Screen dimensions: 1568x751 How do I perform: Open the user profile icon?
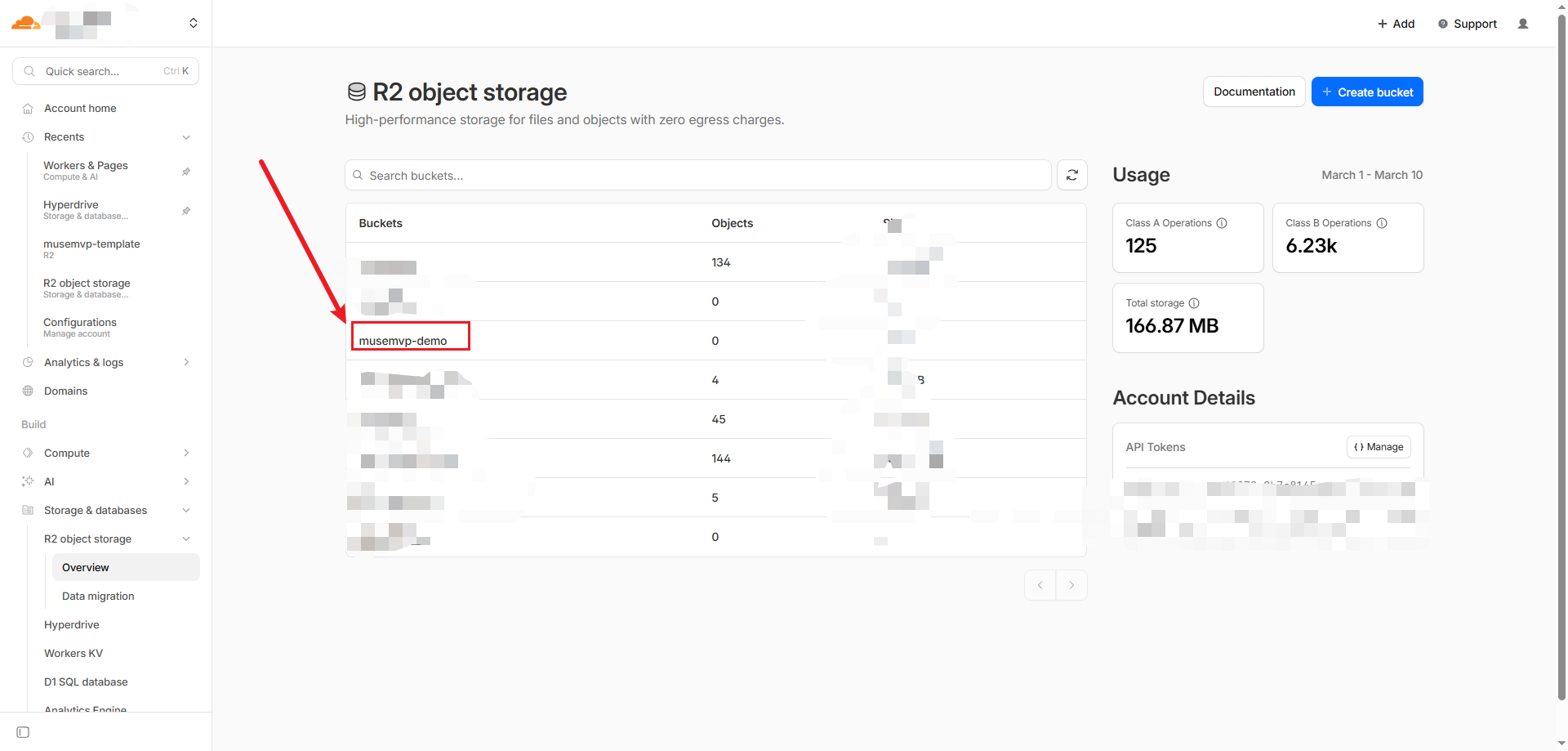click(x=1522, y=24)
